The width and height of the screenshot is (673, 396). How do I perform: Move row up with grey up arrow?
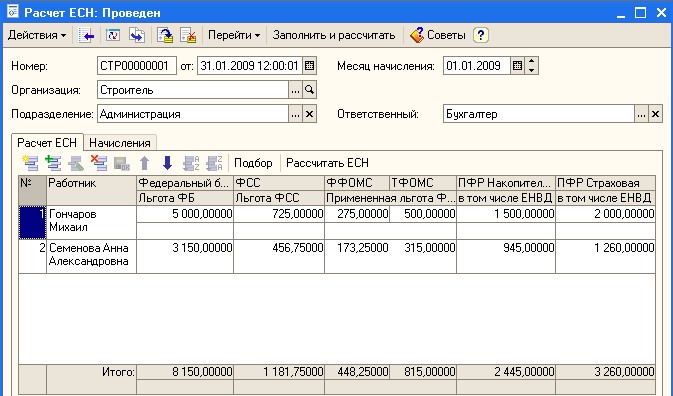(x=145, y=163)
